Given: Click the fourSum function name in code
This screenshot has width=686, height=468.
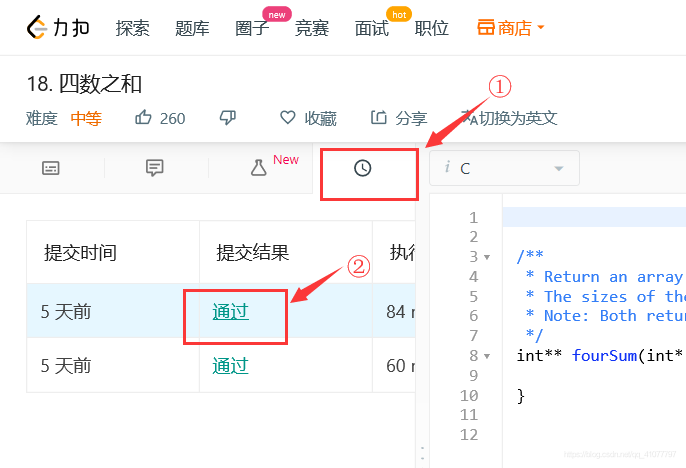Looking at the screenshot, I should click(604, 356).
